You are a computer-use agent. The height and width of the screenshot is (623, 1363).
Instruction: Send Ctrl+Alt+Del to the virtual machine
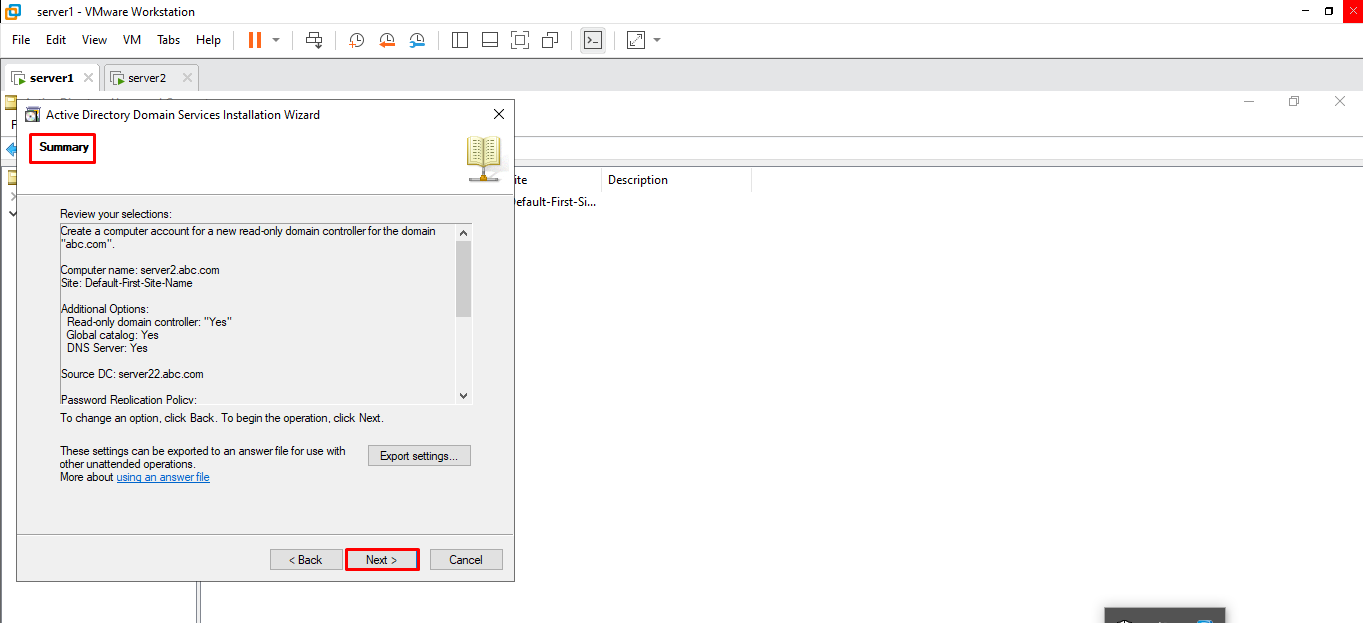click(x=314, y=40)
